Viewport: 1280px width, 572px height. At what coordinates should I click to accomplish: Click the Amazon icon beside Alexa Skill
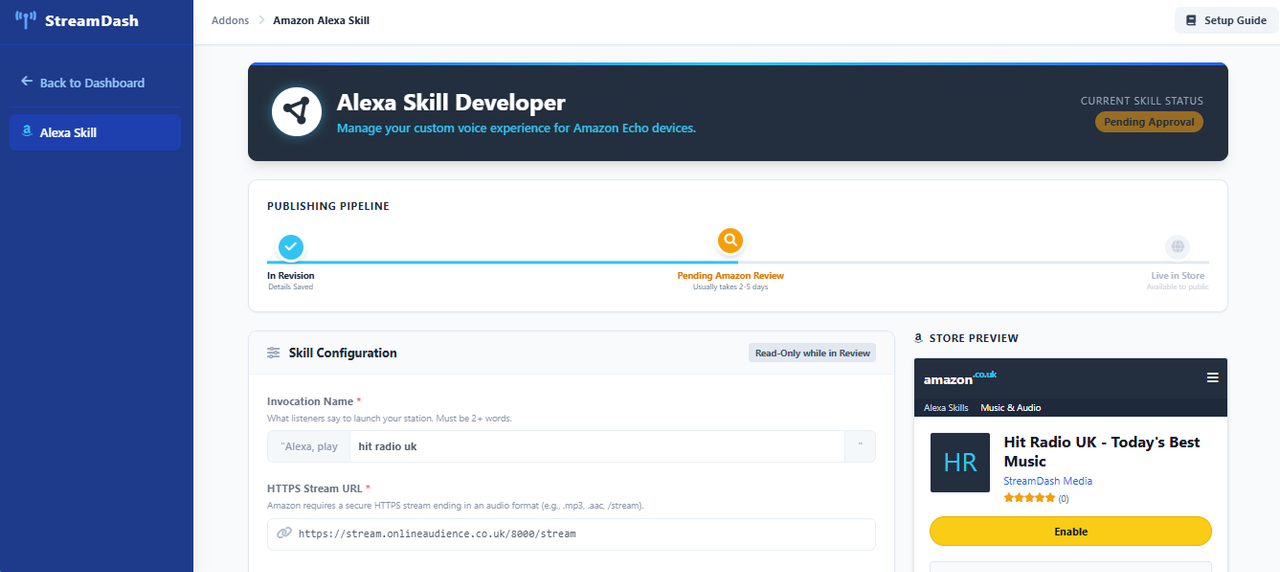[27, 132]
